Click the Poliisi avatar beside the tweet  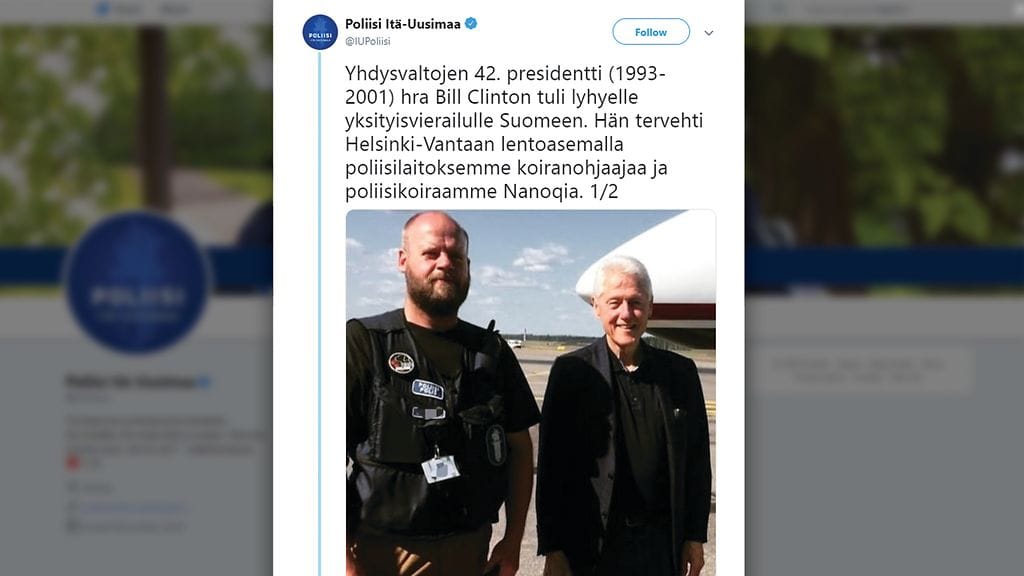[320, 32]
